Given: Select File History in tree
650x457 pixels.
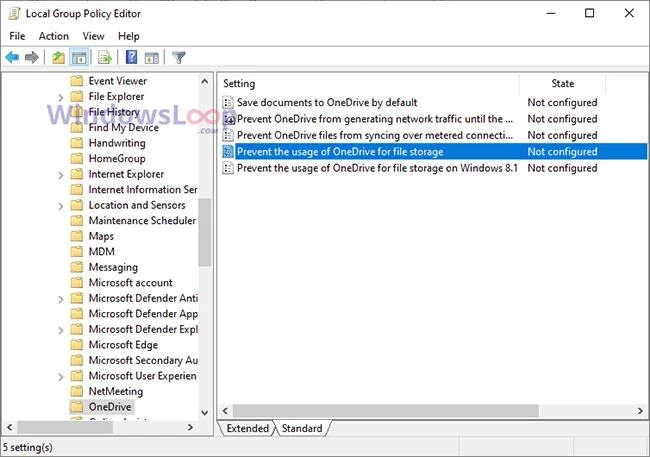Looking at the screenshot, I should (x=114, y=112).
